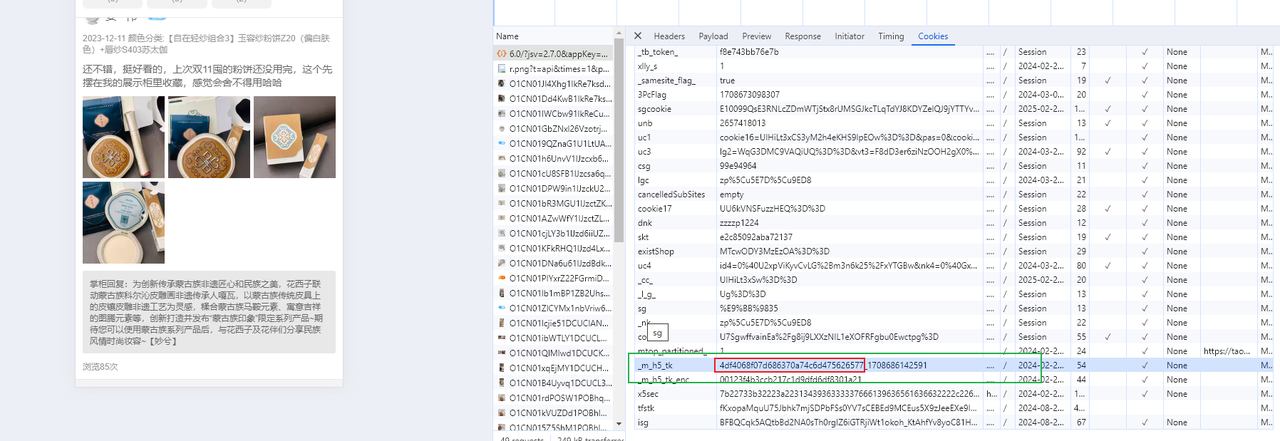The width and height of the screenshot is (1280, 441).
Task: Click the O1CN019QZnaG1U1LtUA request
Action: [558, 144]
